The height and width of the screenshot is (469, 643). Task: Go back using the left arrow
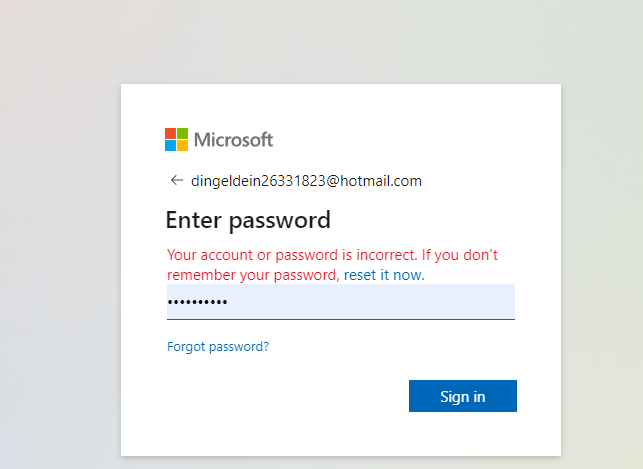click(x=177, y=181)
